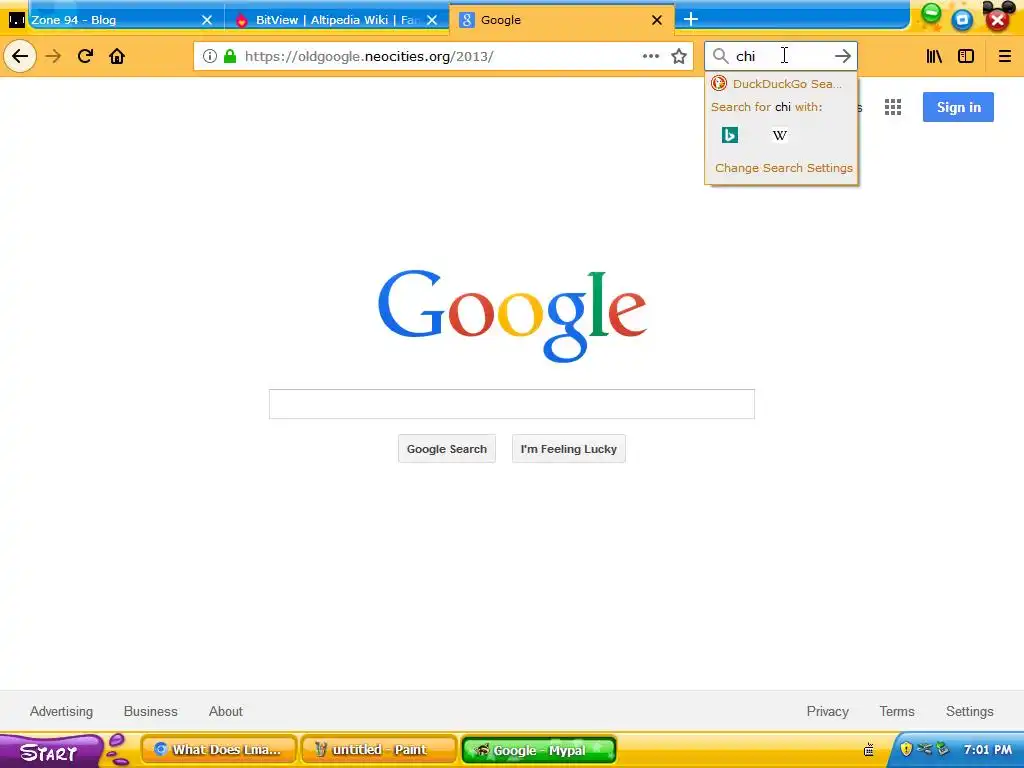This screenshot has width=1024, height=768.
Task: Close the BitView Altipedia tab
Action: pyautogui.click(x=432, y=20)
